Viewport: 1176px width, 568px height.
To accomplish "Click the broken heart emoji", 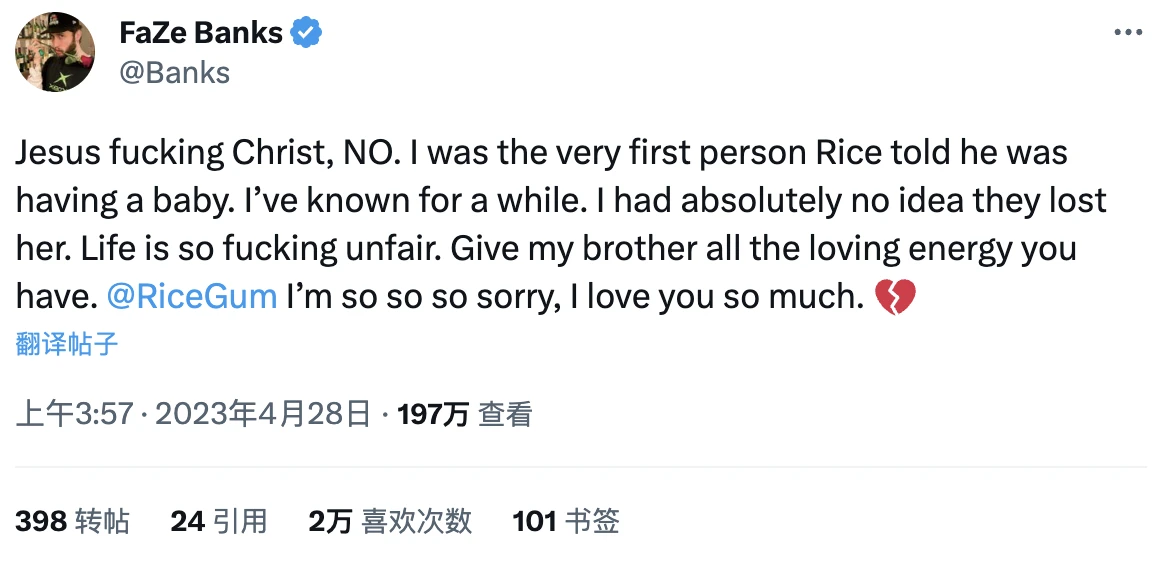I will [x=895, y=297].
